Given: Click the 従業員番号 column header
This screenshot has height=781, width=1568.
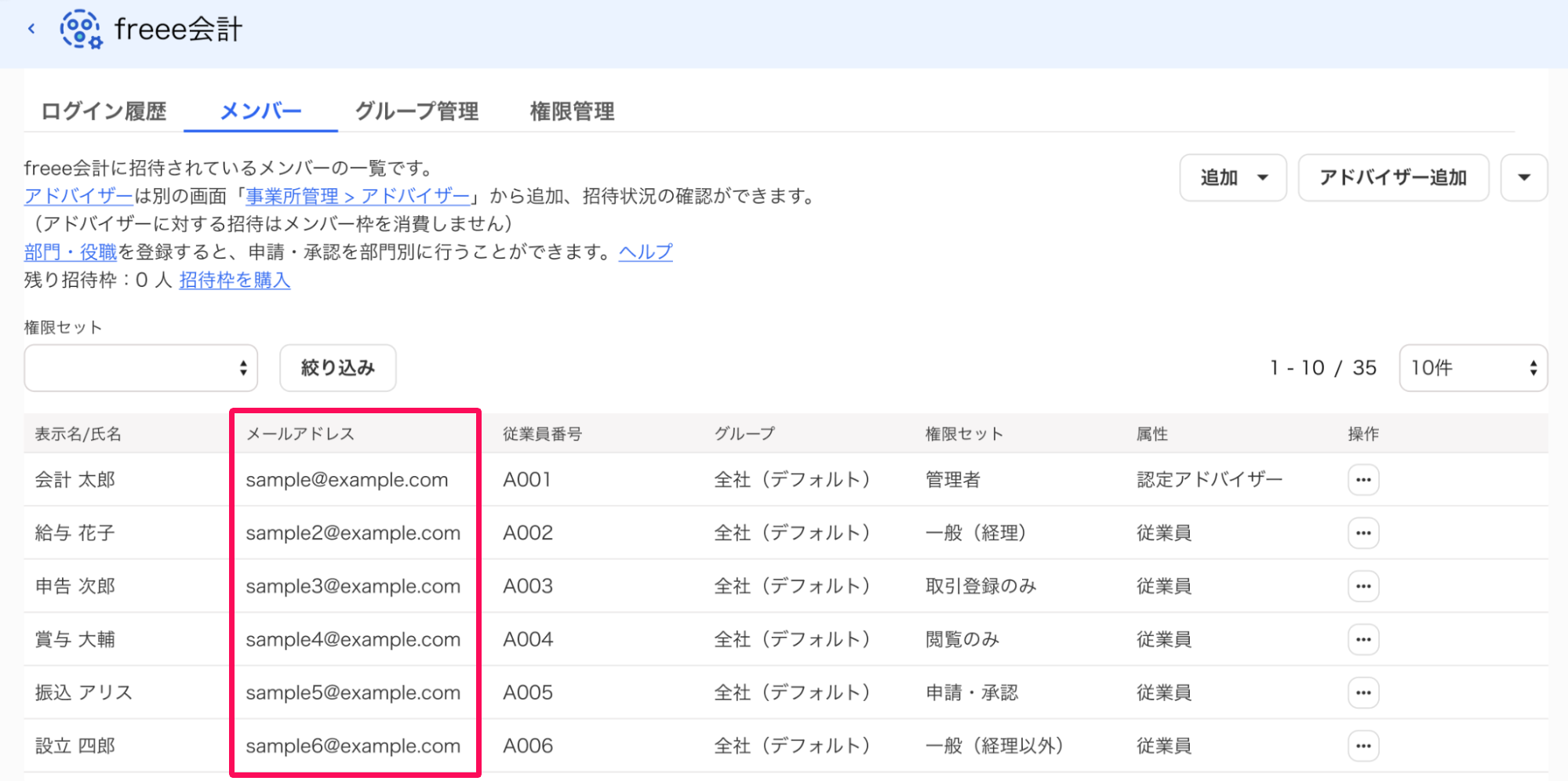Looking at the screenshot, I should point(542,434).
